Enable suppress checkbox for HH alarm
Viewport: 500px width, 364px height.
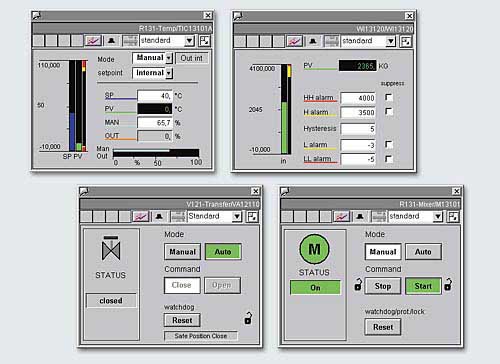coord(389,97)
